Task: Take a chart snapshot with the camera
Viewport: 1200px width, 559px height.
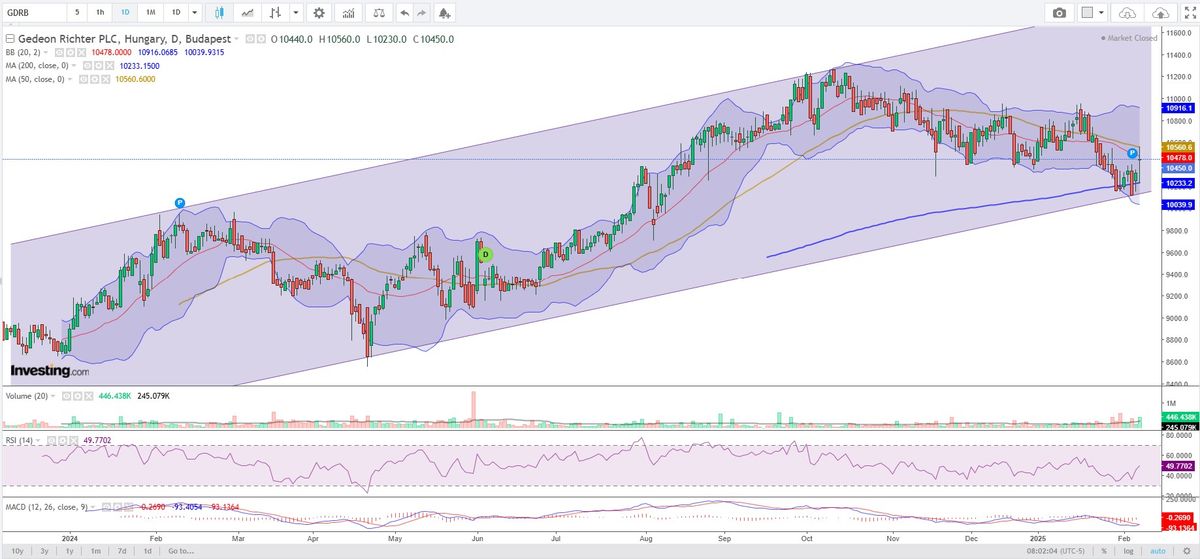Action: coord(1059,12)
